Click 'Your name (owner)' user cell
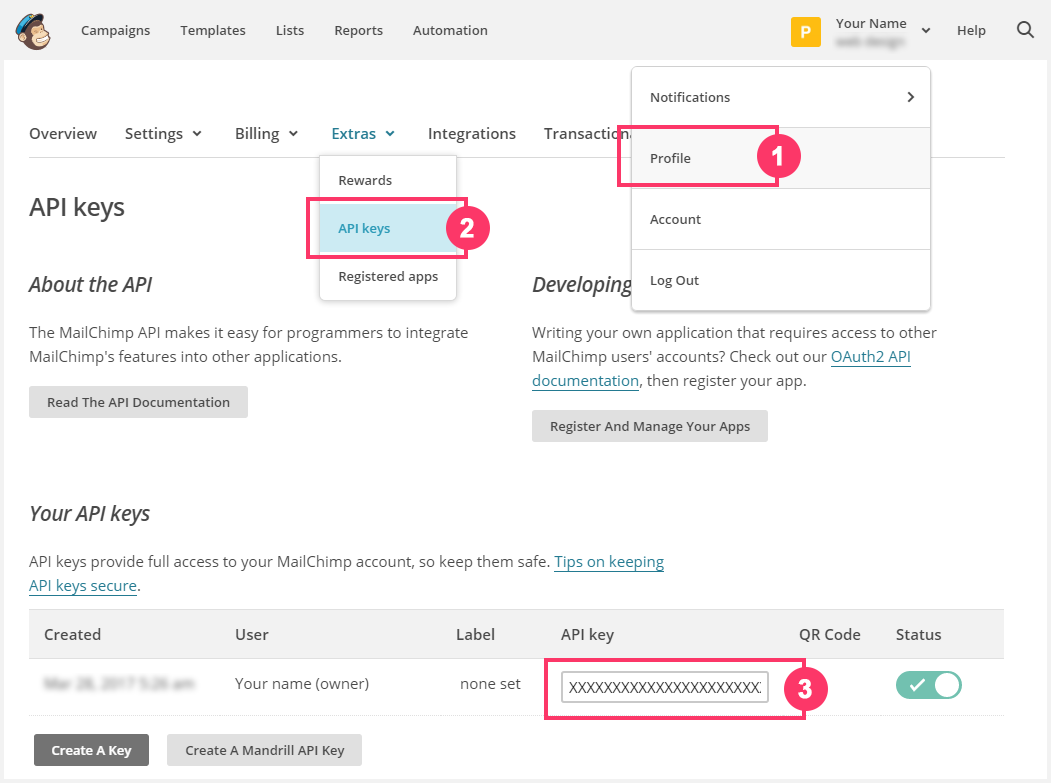The image size is (1051, 783). (x=302, y=684)
